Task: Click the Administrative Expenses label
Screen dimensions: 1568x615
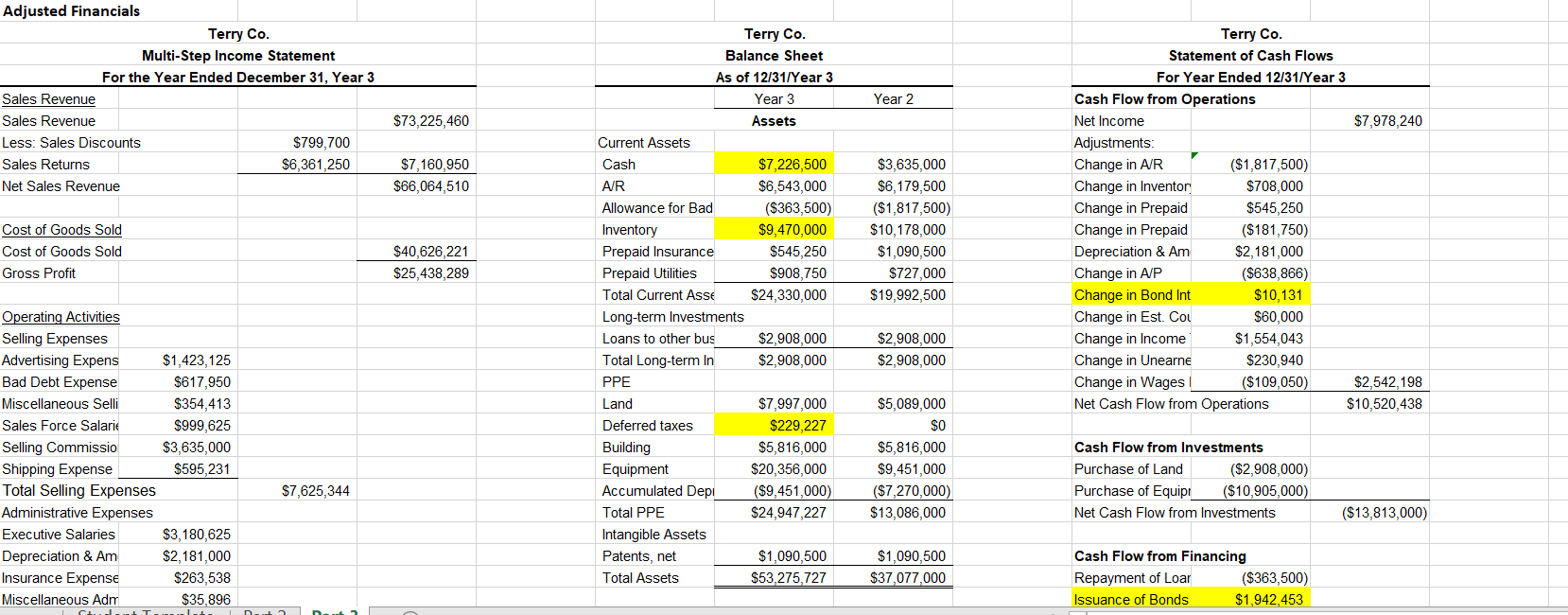Action: coord(78,513)
